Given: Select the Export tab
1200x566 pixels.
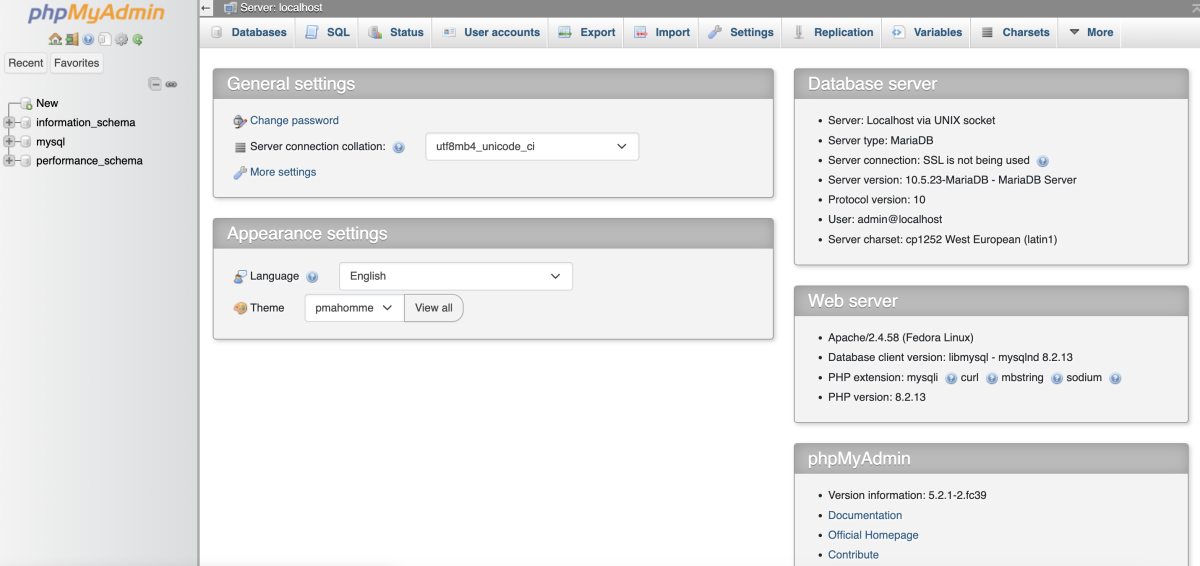Looking at the screenshot, I should click(x=587, y=32).
